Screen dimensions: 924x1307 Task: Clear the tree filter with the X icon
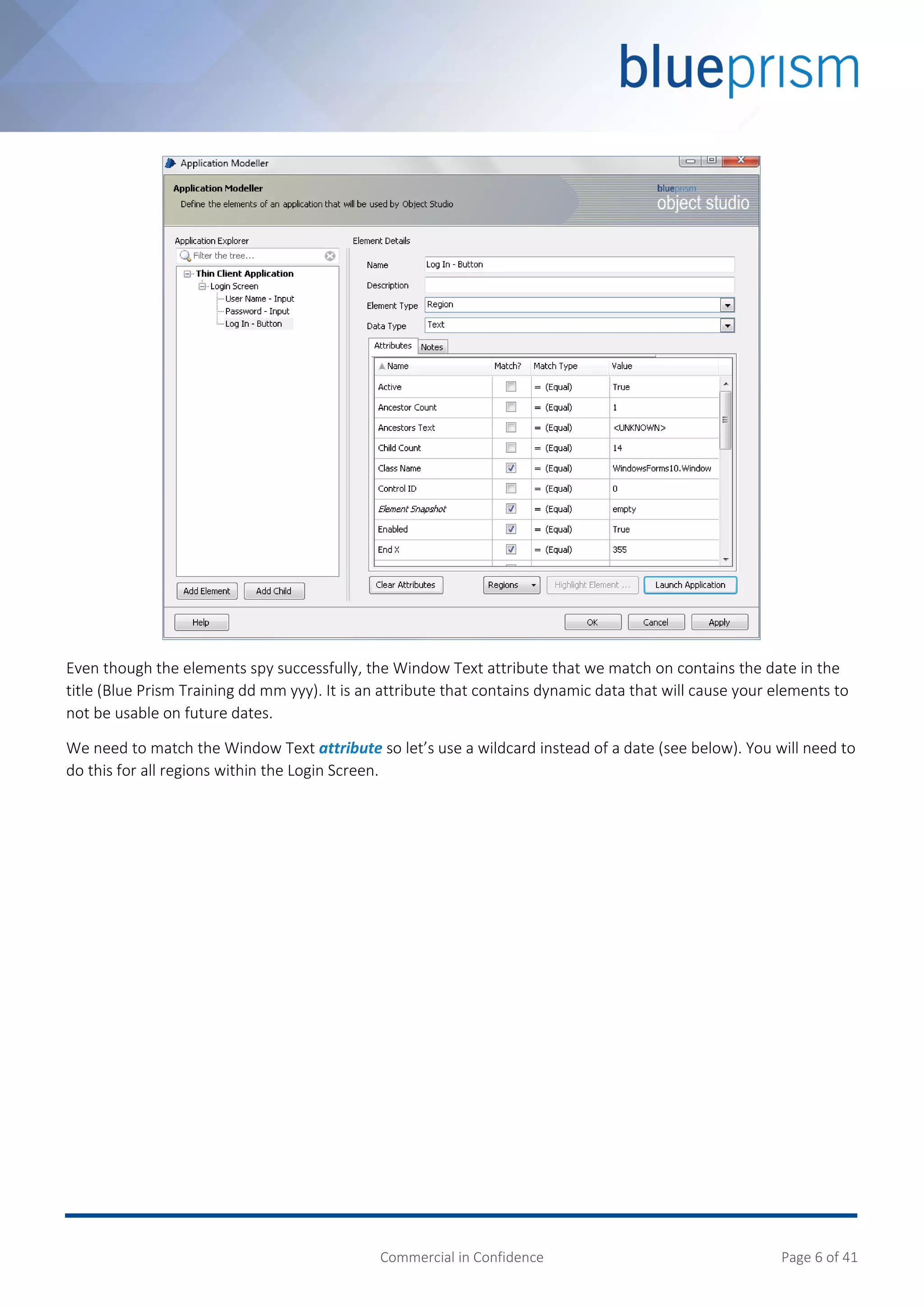[330, 256]
